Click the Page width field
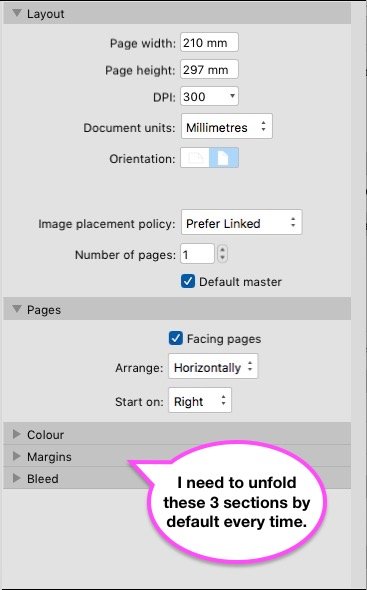Viewport: 367px width, 590px height. click(209, 42)
